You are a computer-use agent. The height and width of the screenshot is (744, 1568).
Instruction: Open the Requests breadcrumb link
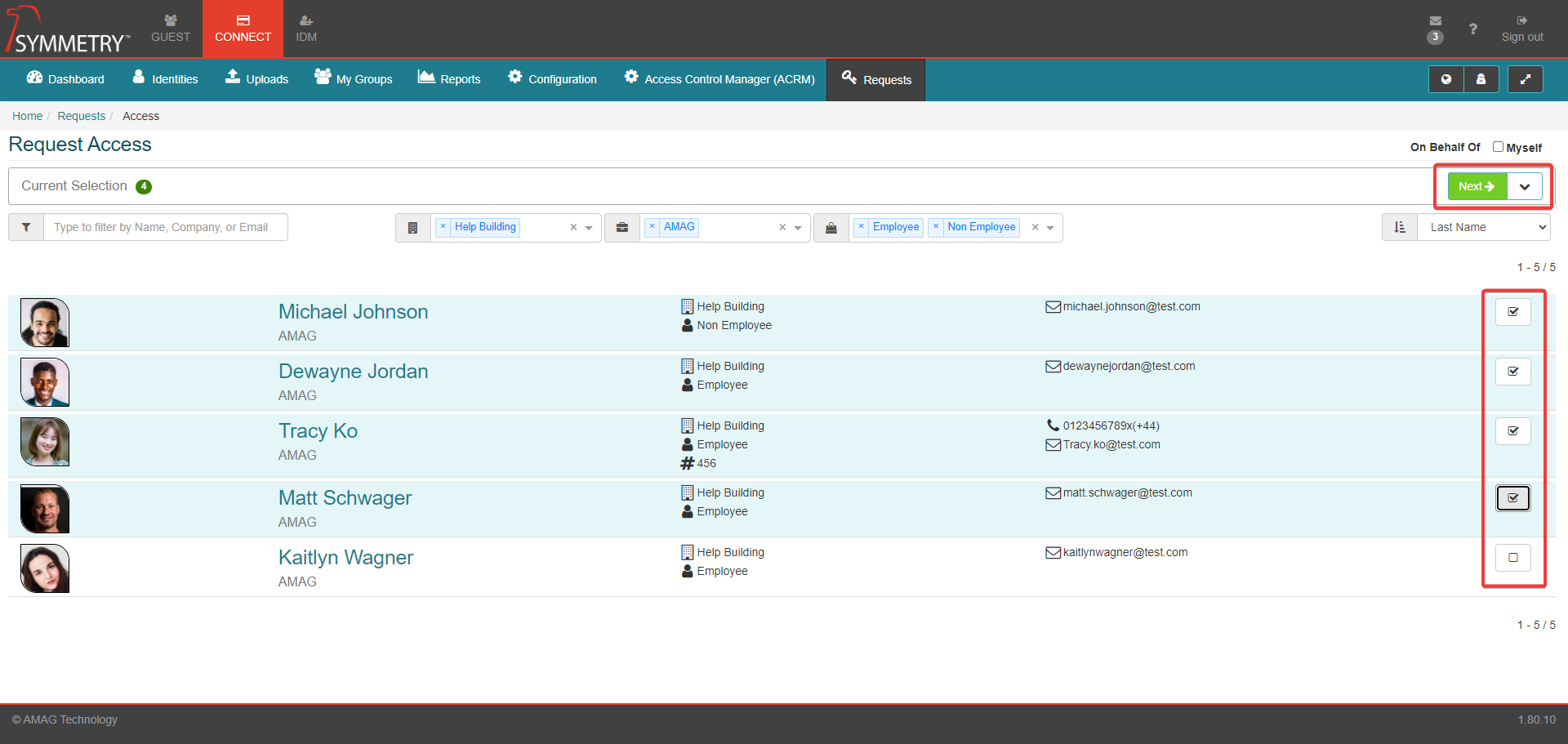(x=81, y=116)
